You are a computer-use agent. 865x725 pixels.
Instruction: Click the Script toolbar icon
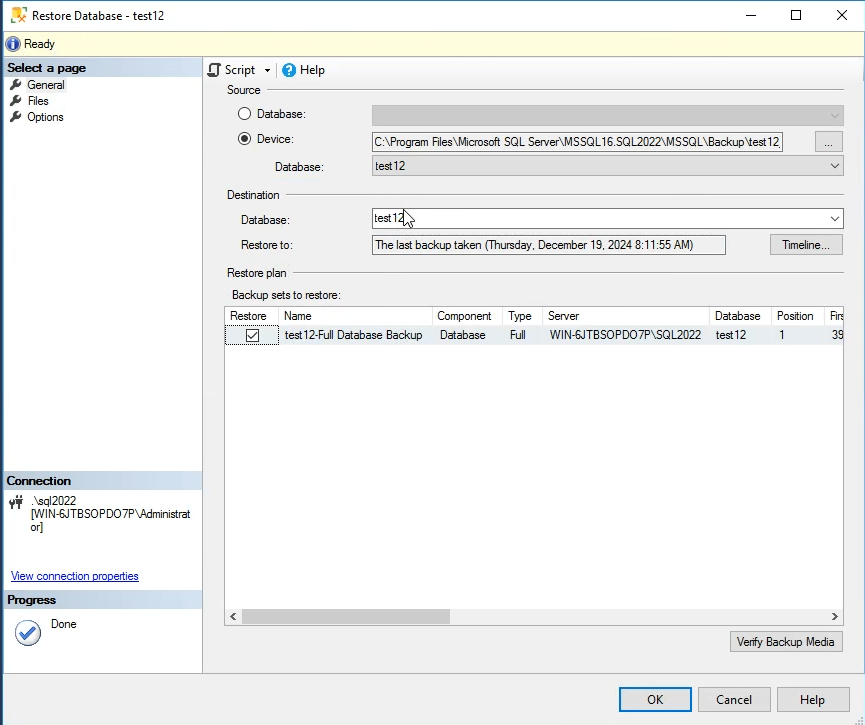(214, 70)
